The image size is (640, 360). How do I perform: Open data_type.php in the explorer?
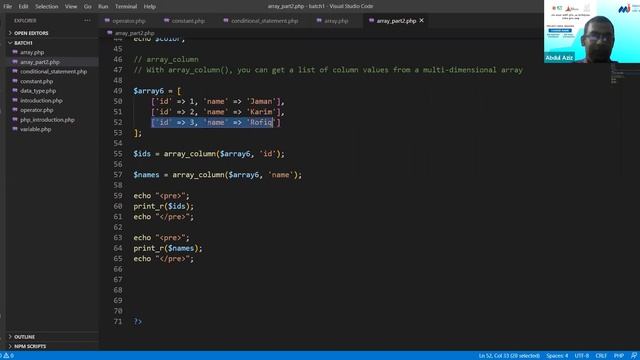coord(38,91)
